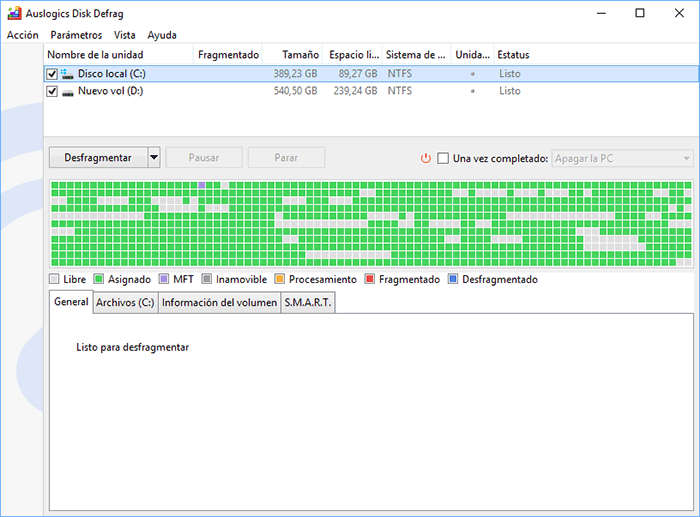700x517 pixels.
Task: Switch to the Archivos (C:) tab
Action: [x=125, y=303]
